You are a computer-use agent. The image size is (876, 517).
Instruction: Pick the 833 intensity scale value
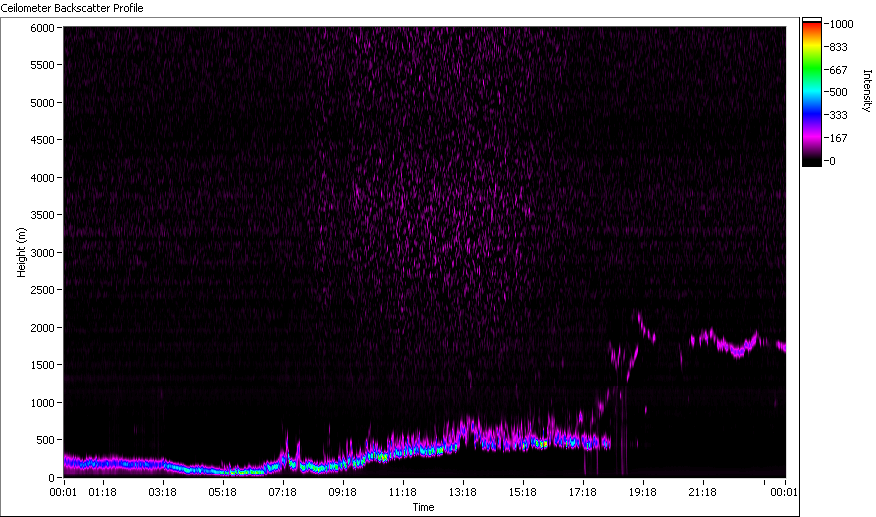point(838,48)
